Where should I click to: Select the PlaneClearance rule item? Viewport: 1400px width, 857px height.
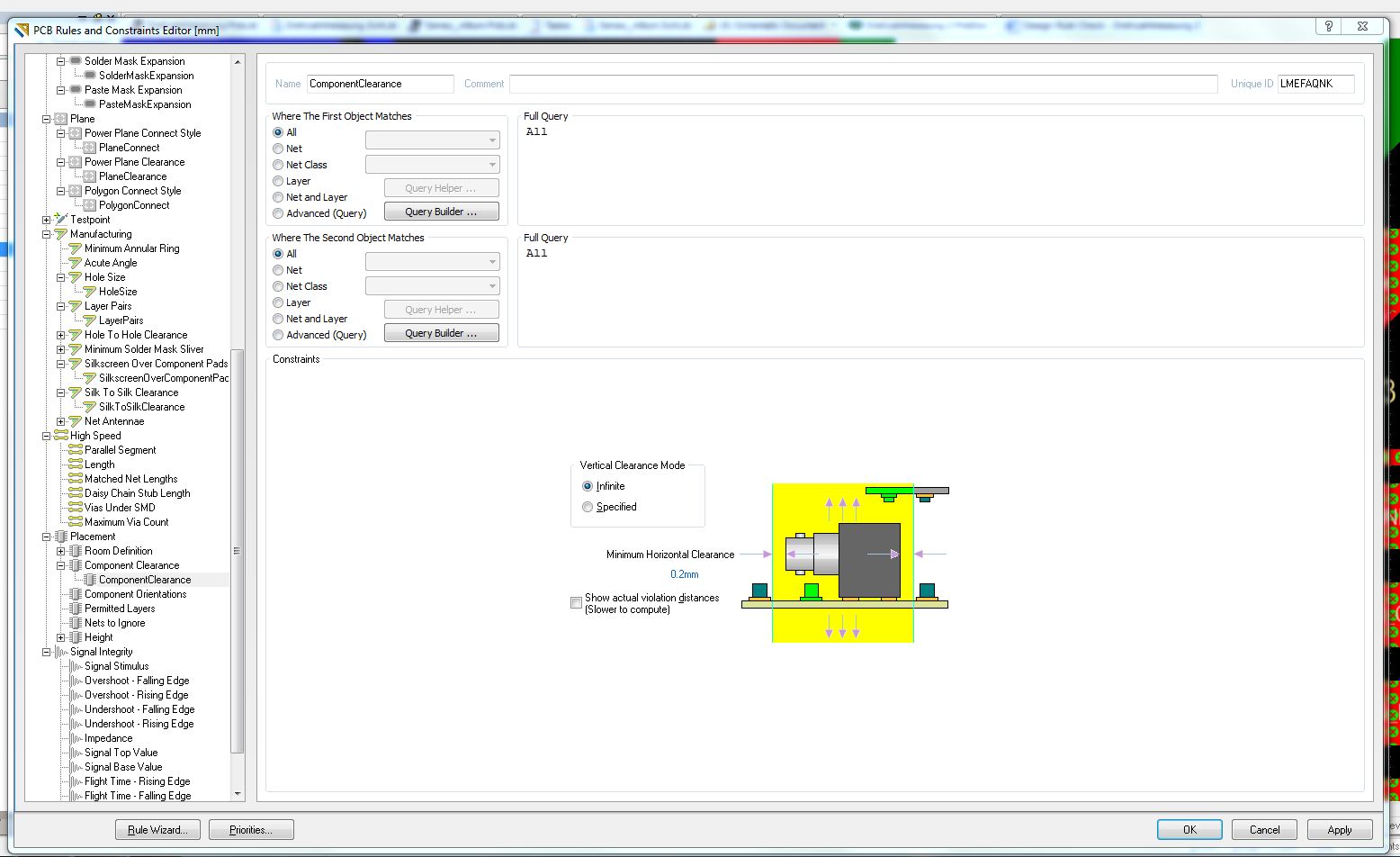point(133,176)
